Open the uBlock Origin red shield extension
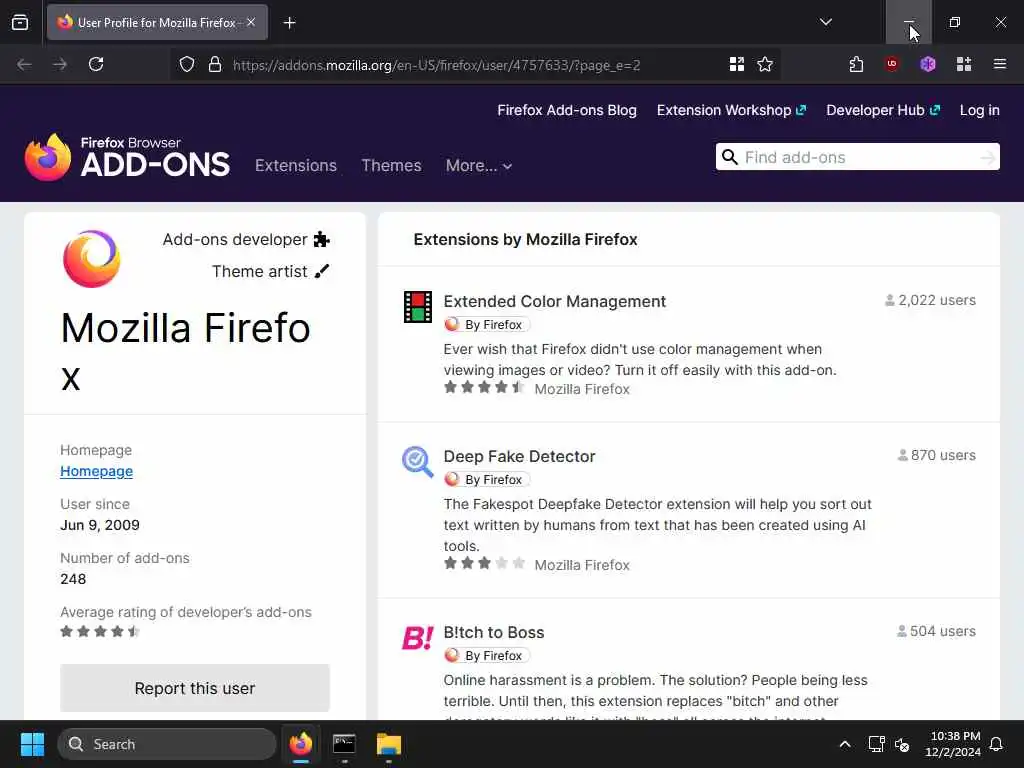 (891, 64)
